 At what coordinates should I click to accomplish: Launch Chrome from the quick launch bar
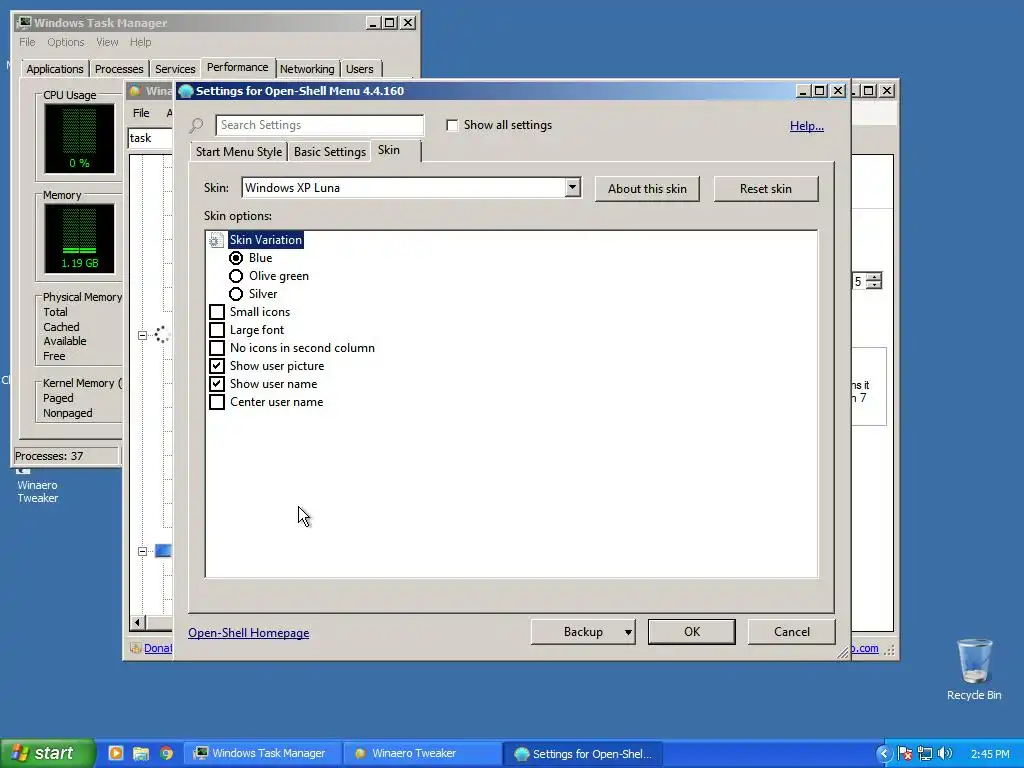coord(167,753)
